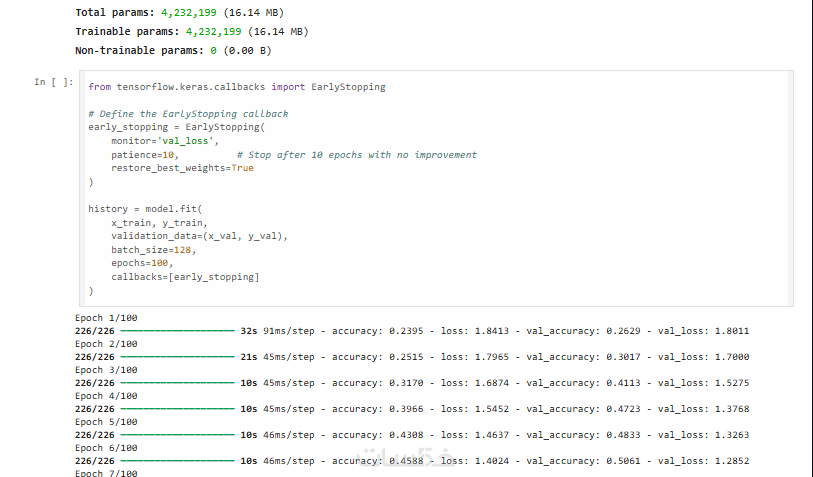Place cursor on the EarlyStopping import line
Image resolution: width=813 pixels, height=477 pixels.
[x=236, y=87]
